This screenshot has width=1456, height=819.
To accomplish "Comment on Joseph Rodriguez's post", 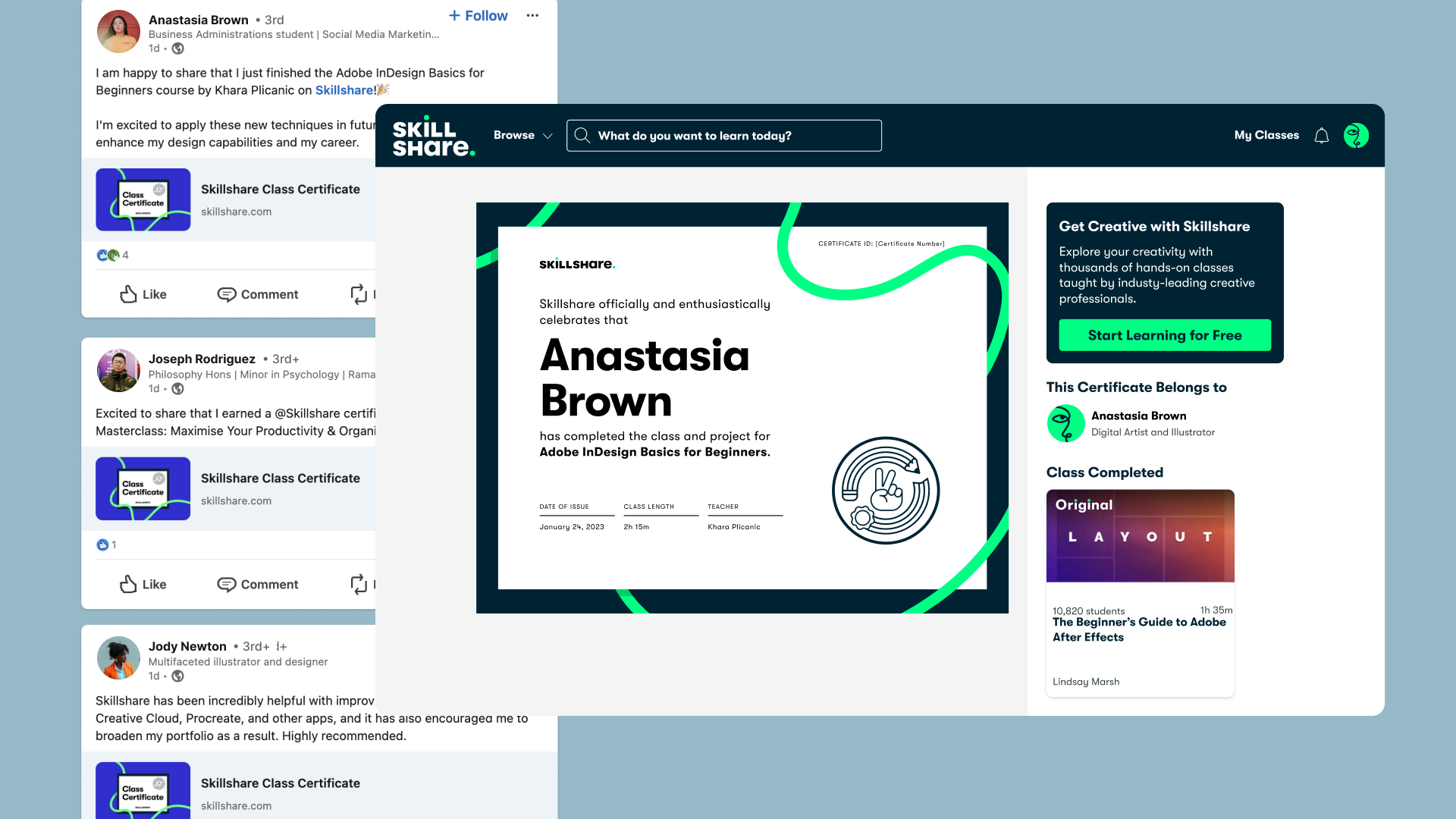I will coord(258,584).
